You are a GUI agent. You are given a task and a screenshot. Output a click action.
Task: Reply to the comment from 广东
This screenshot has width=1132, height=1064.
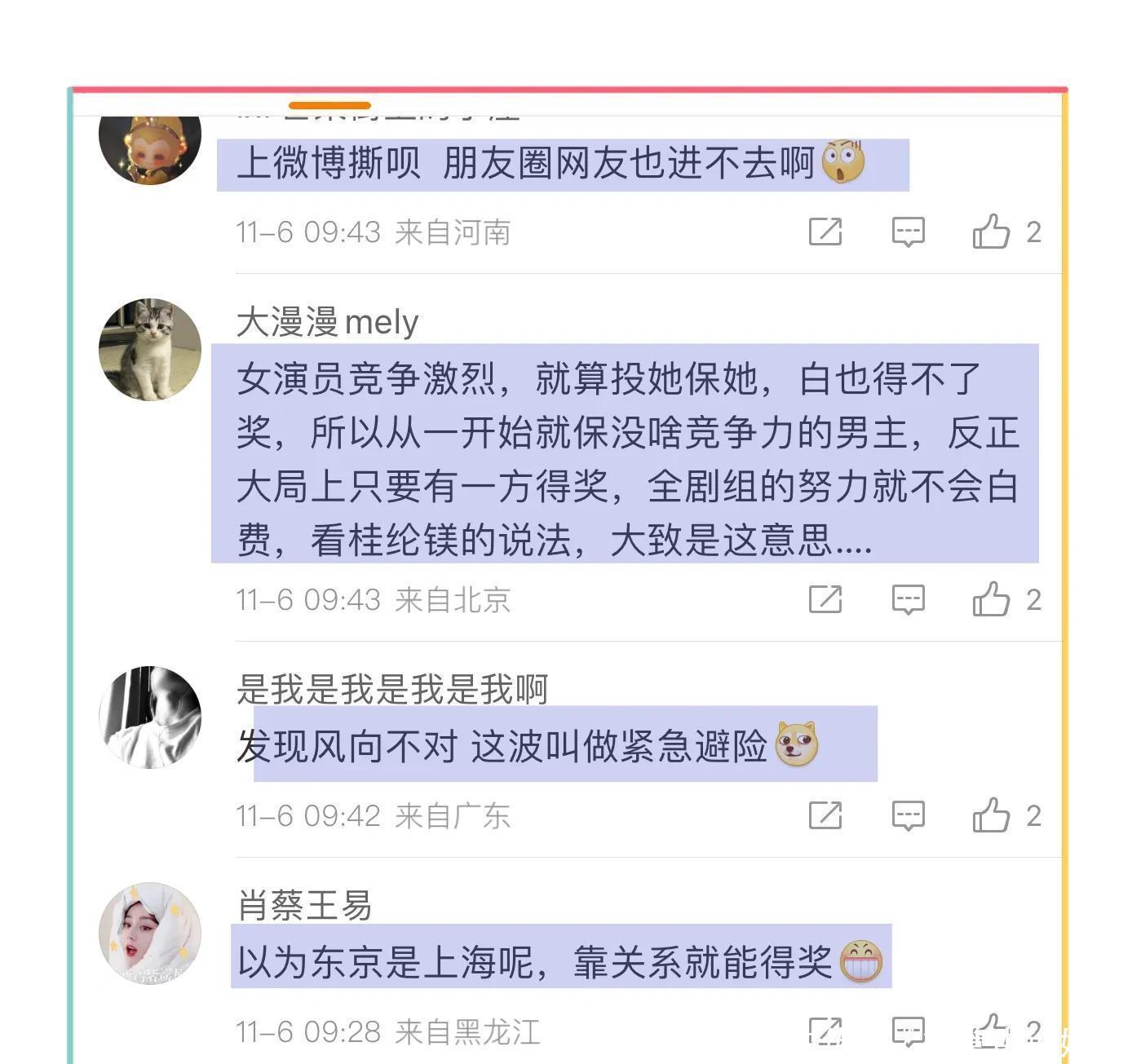pyautogui.click(x=908, y=815)
